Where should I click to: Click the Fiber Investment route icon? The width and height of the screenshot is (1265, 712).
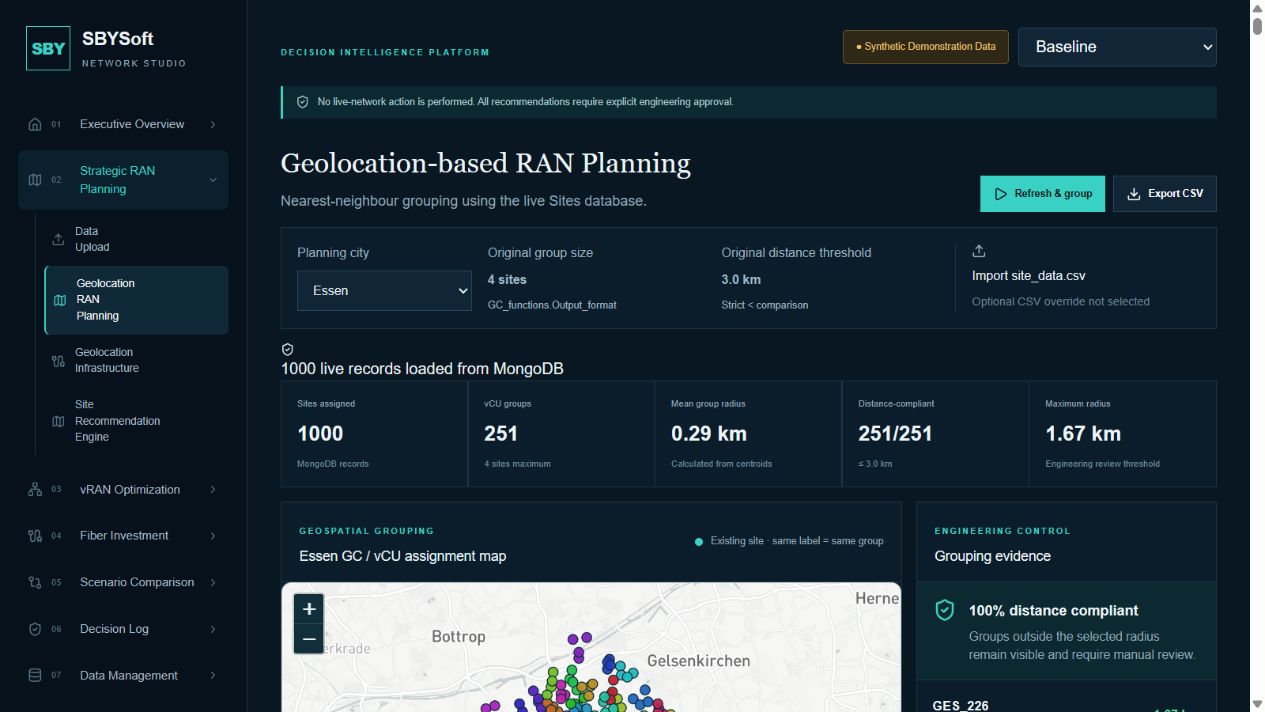[35, 536]
